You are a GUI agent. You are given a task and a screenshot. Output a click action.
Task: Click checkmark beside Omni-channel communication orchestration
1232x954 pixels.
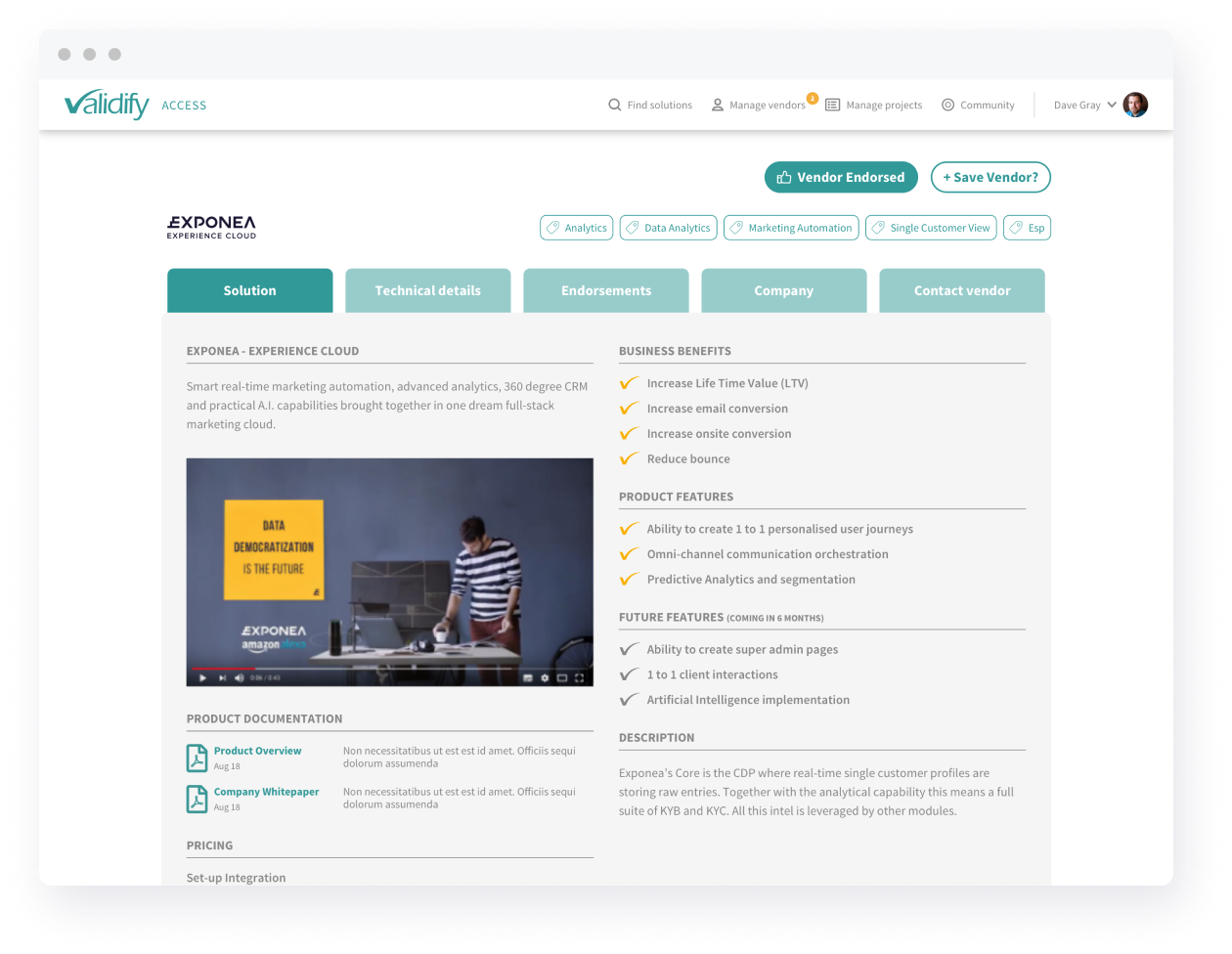pos(629,554)
